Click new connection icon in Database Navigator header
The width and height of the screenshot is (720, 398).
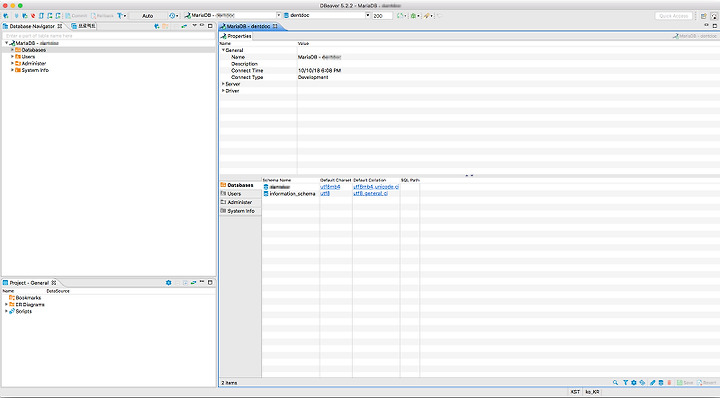click(x=157, y=26)
